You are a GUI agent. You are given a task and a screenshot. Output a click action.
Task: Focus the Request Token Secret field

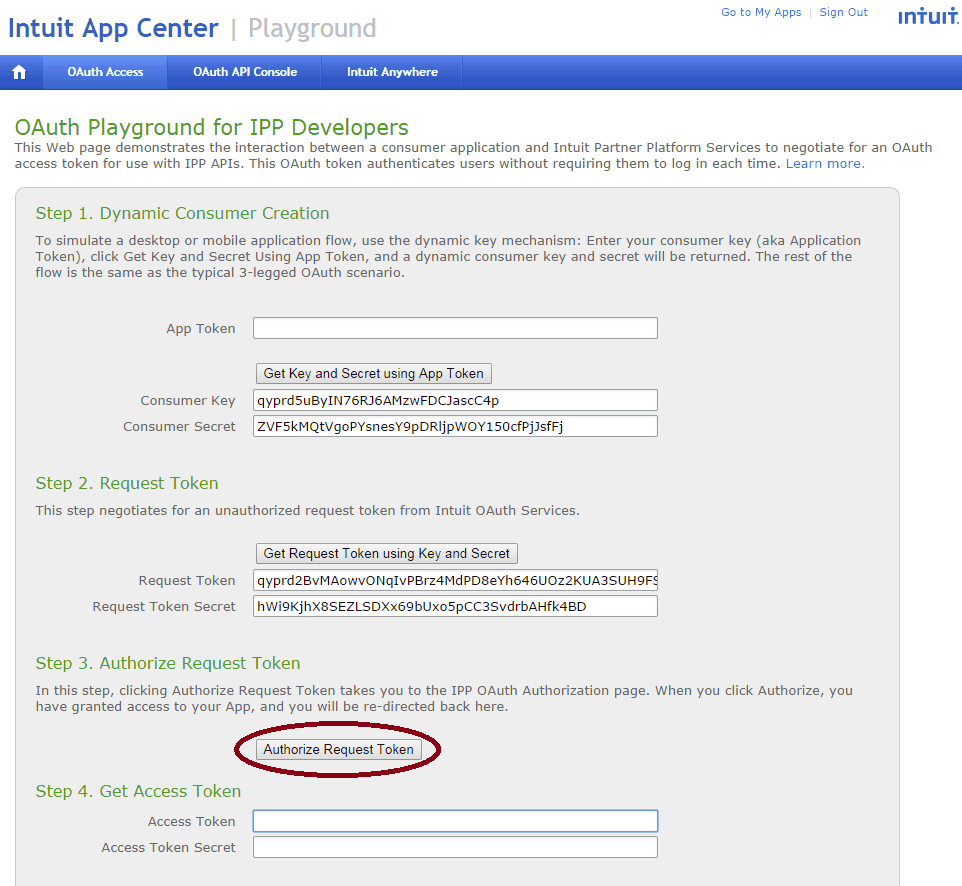click(455, 606)
